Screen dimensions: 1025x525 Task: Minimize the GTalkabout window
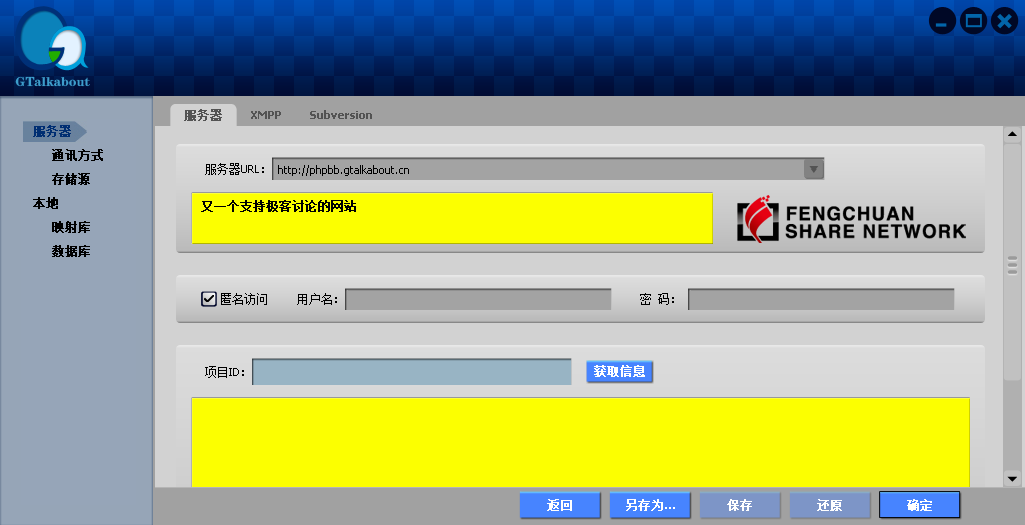point(942,22)
